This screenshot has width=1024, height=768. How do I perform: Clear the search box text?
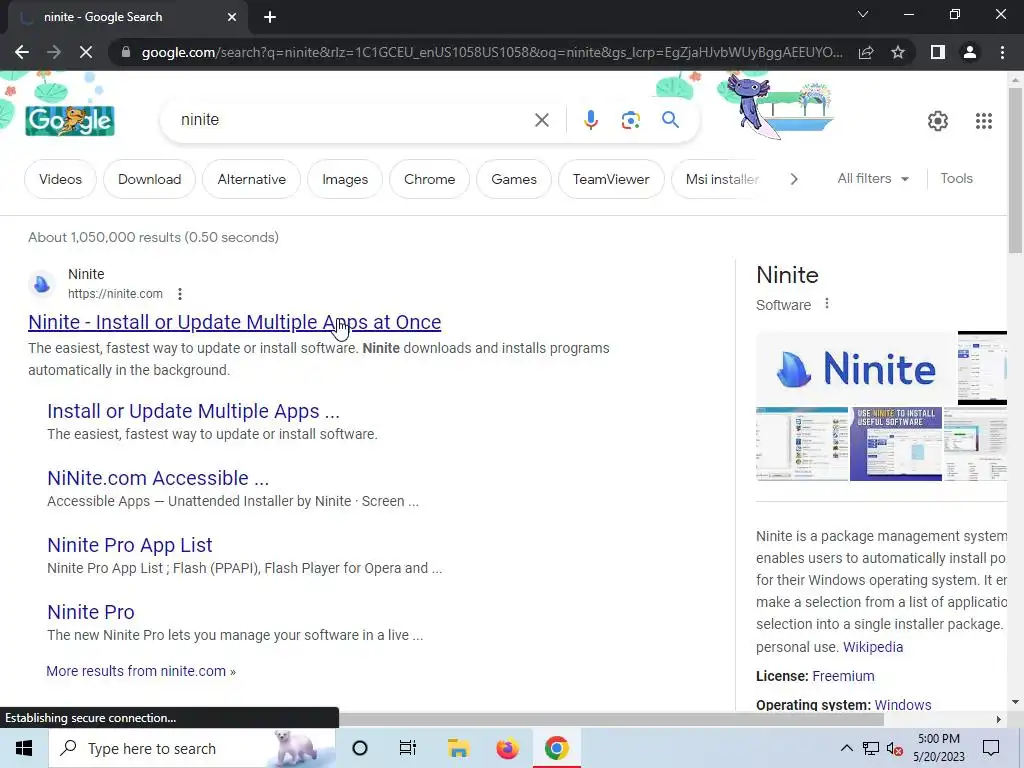541,120
